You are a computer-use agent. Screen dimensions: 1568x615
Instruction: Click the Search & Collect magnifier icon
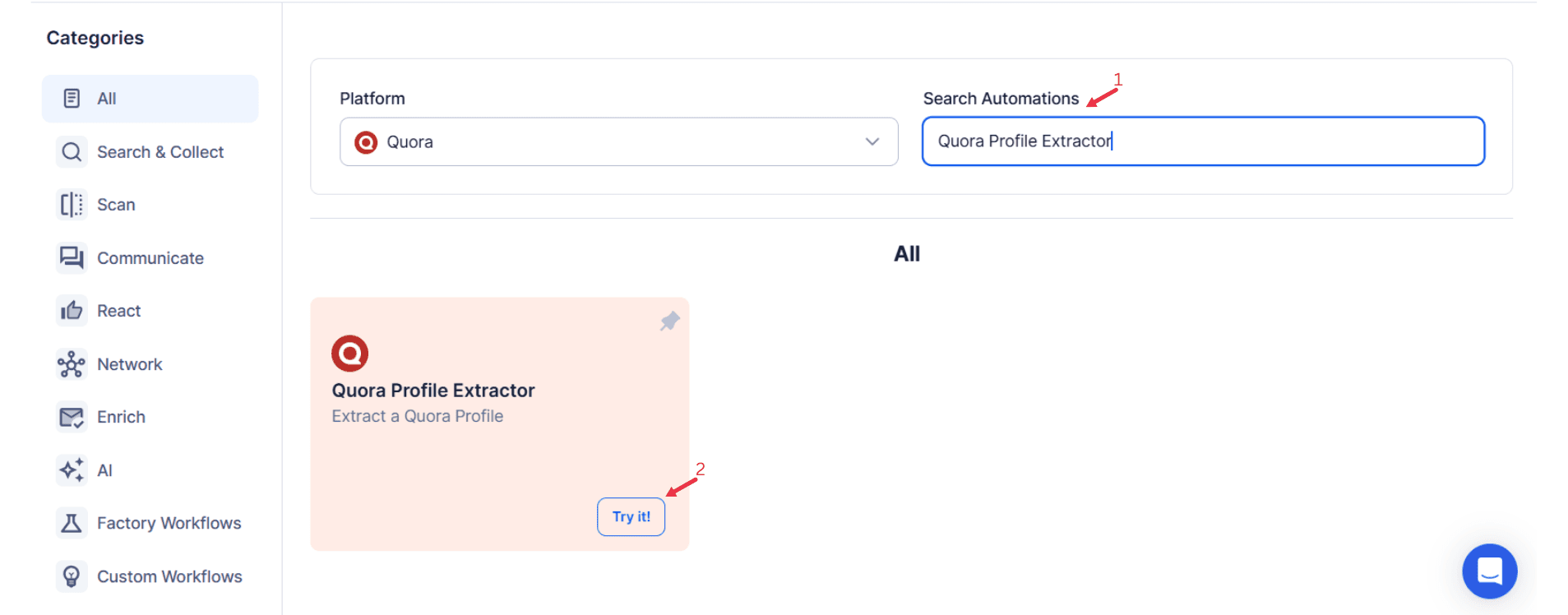(72, 152)
